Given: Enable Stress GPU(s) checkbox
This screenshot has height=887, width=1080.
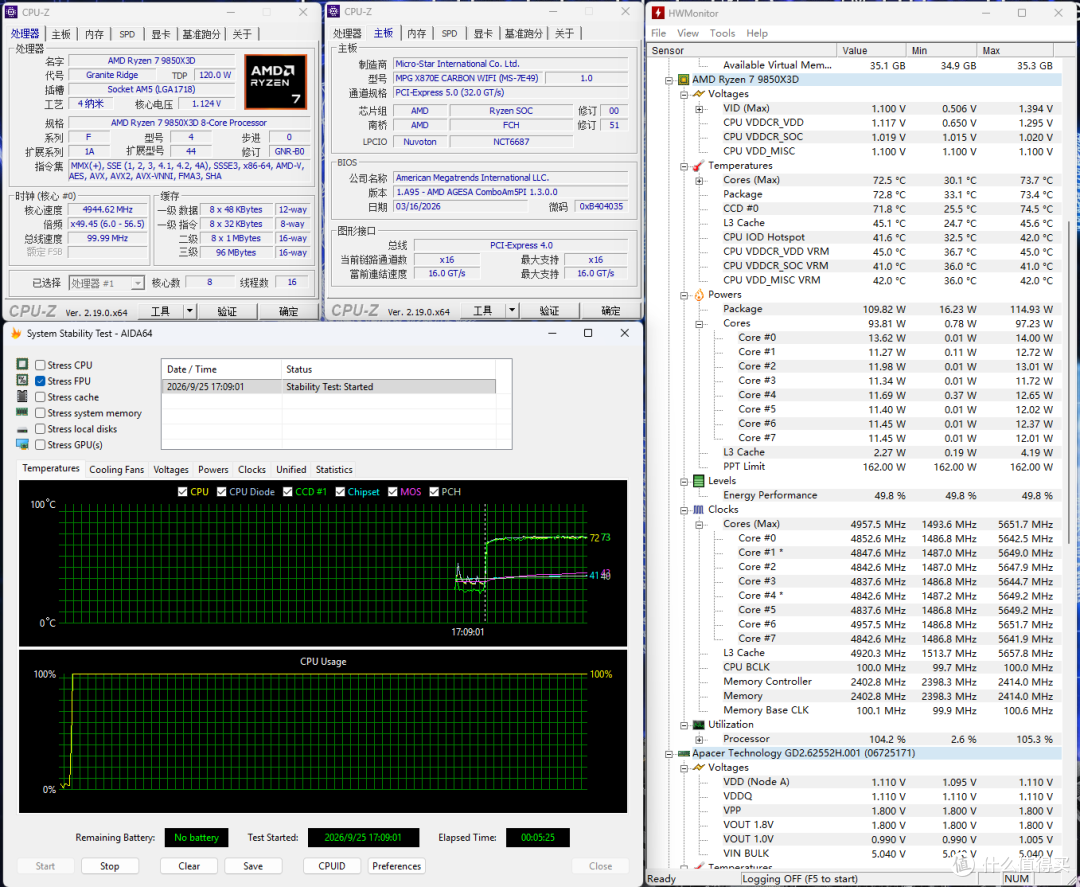Looking at the screenshot, I should tap(40, 444).
